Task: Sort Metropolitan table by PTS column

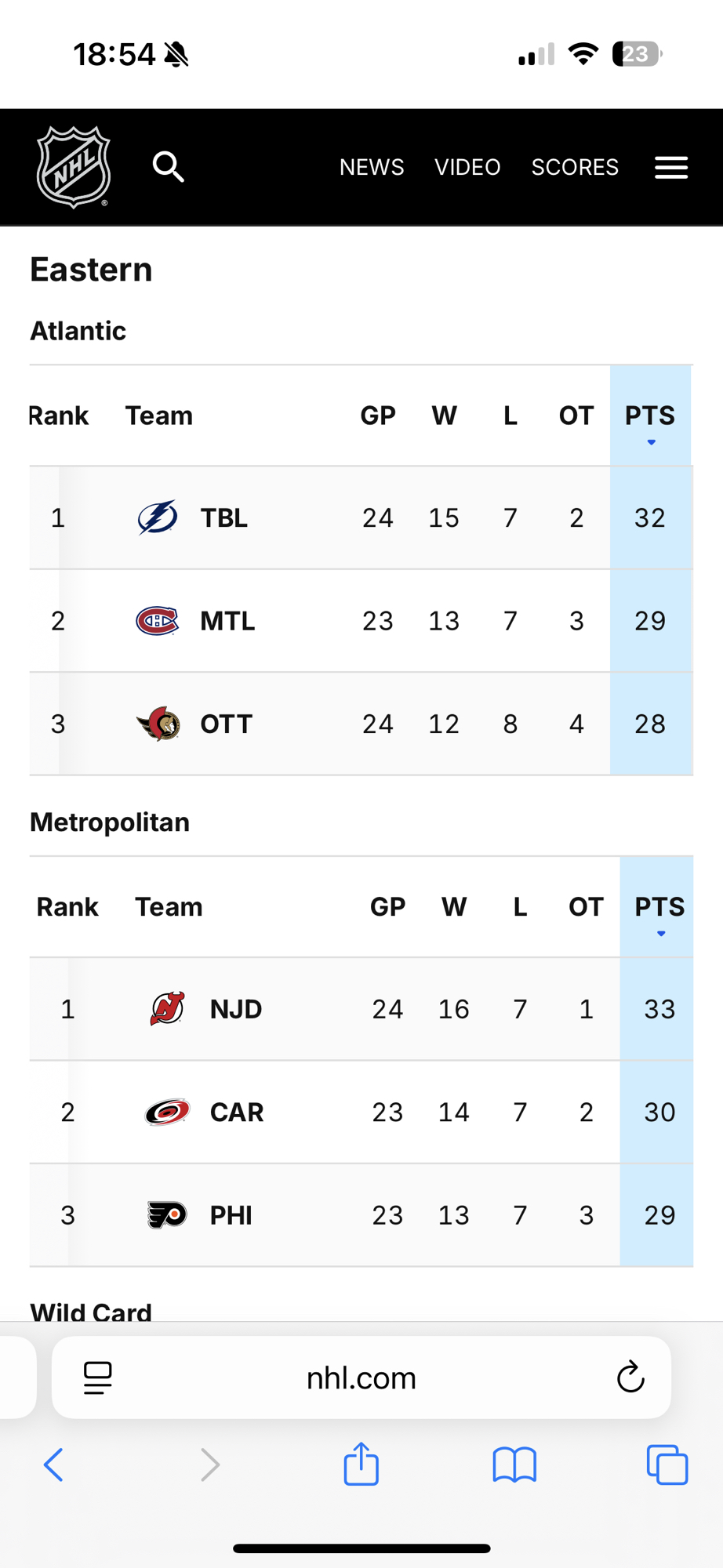Action: tap(659, 907)
